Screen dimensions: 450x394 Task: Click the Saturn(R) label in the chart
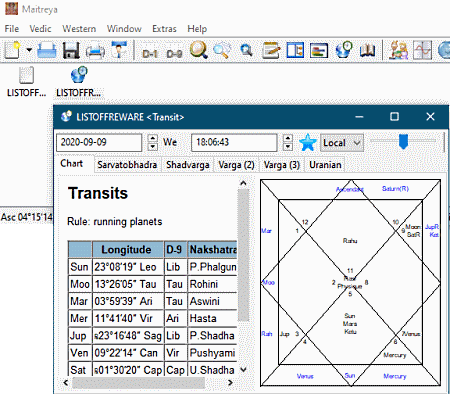(x=395, y=189)
